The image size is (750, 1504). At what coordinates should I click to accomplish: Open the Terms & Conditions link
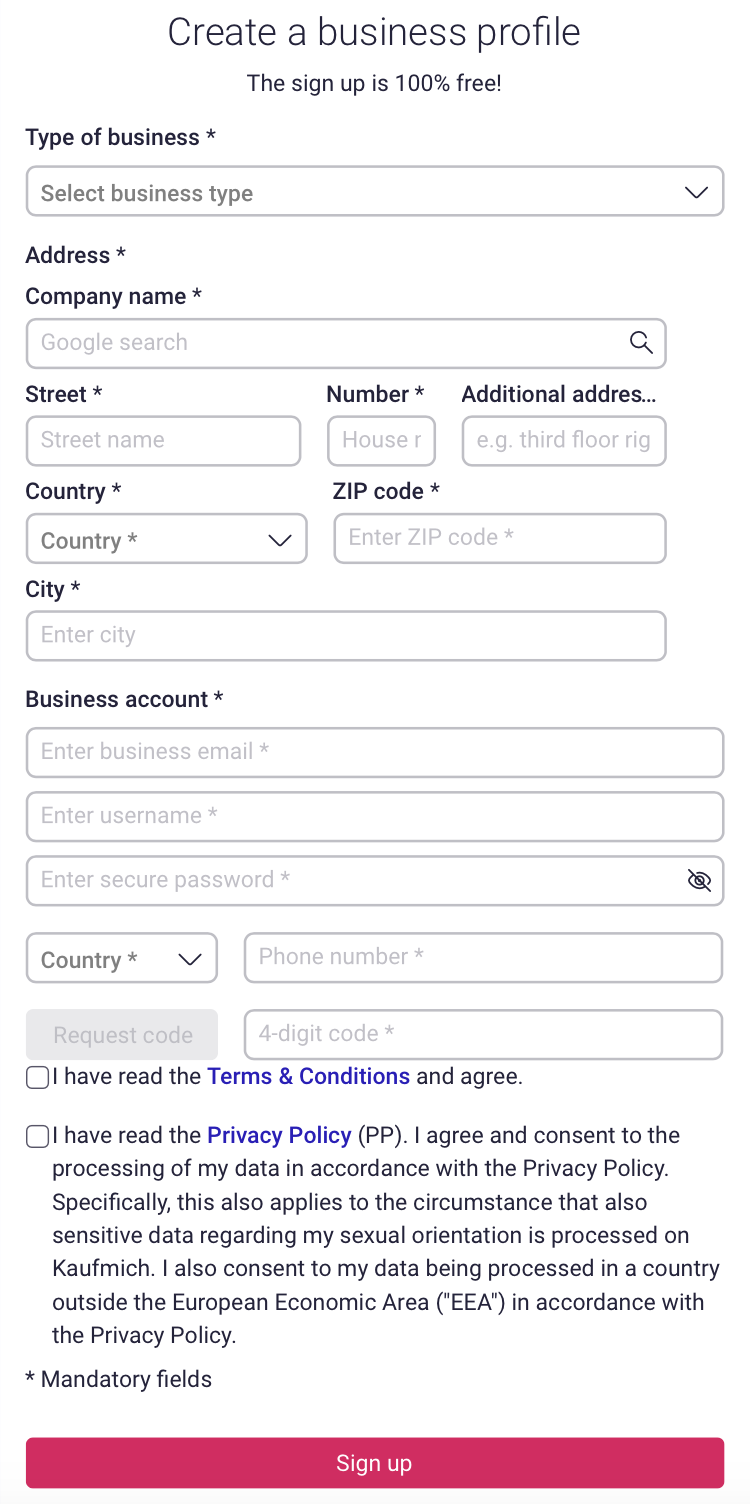tap(308, 1076)
